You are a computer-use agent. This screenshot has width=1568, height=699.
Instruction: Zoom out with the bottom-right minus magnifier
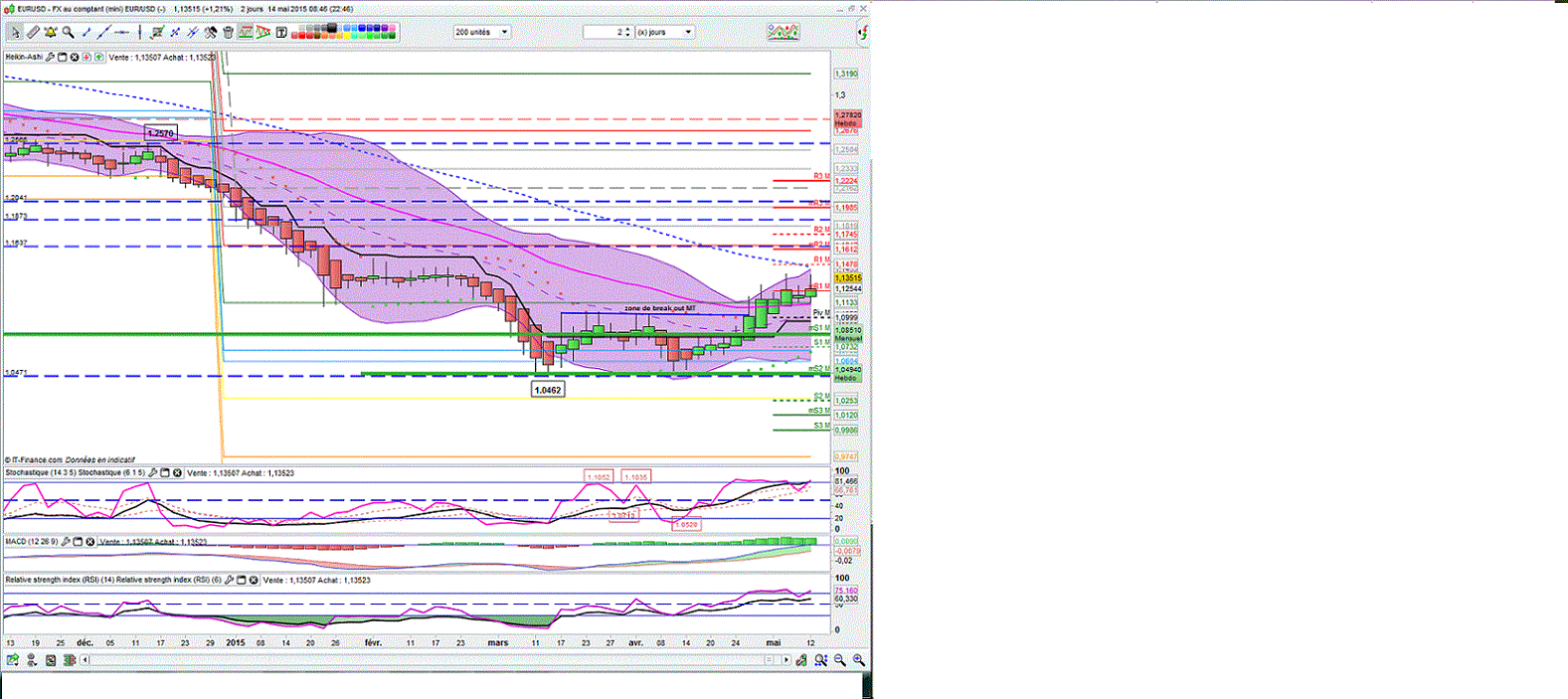point(840,660)
